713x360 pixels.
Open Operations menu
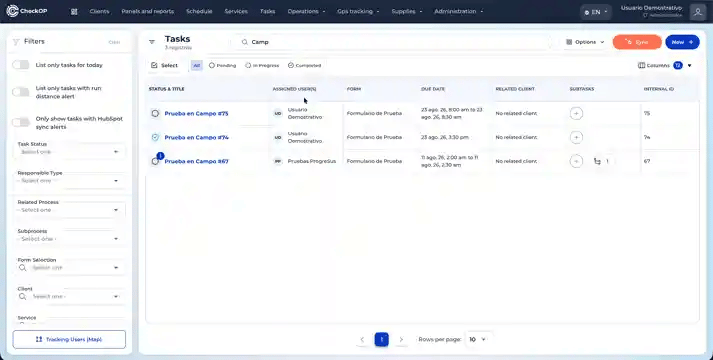306,11
